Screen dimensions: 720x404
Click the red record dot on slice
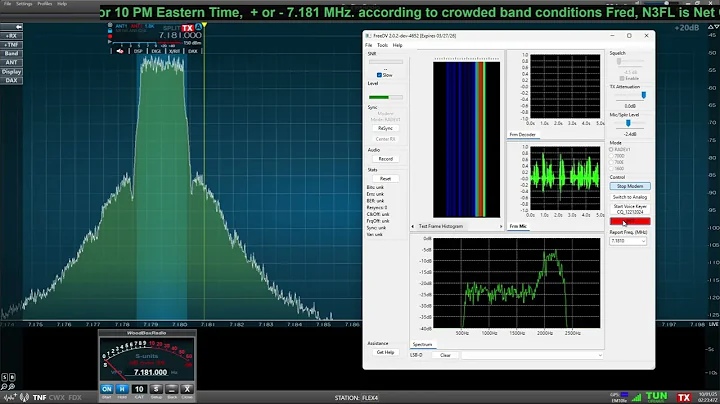pos(110,36)
